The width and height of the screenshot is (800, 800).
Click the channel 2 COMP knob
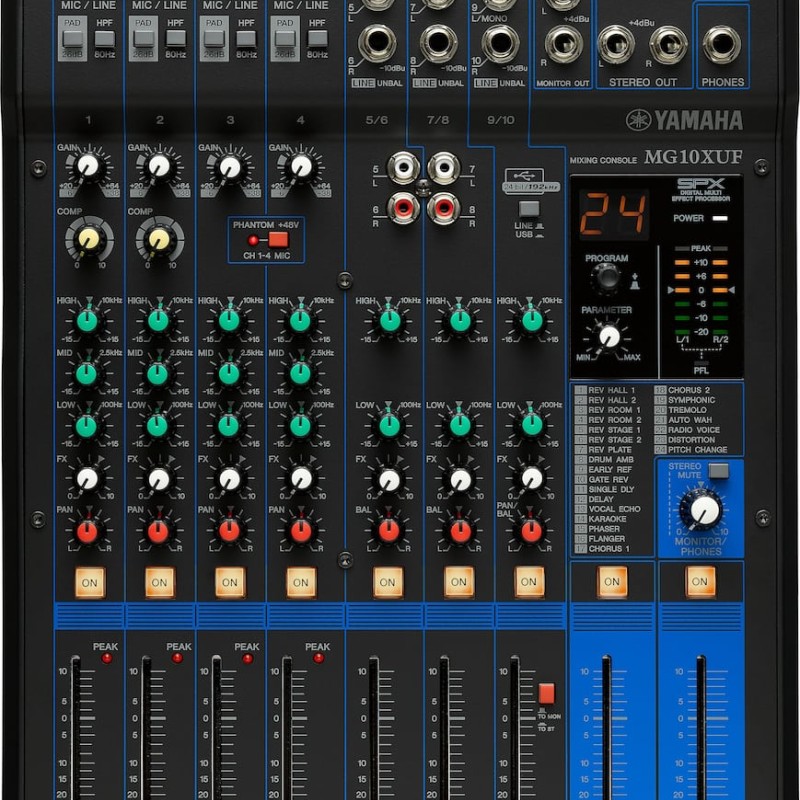pos(160,239)
